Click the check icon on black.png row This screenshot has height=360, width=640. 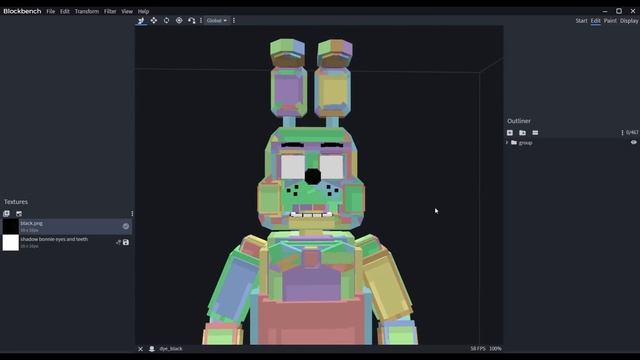126,226
